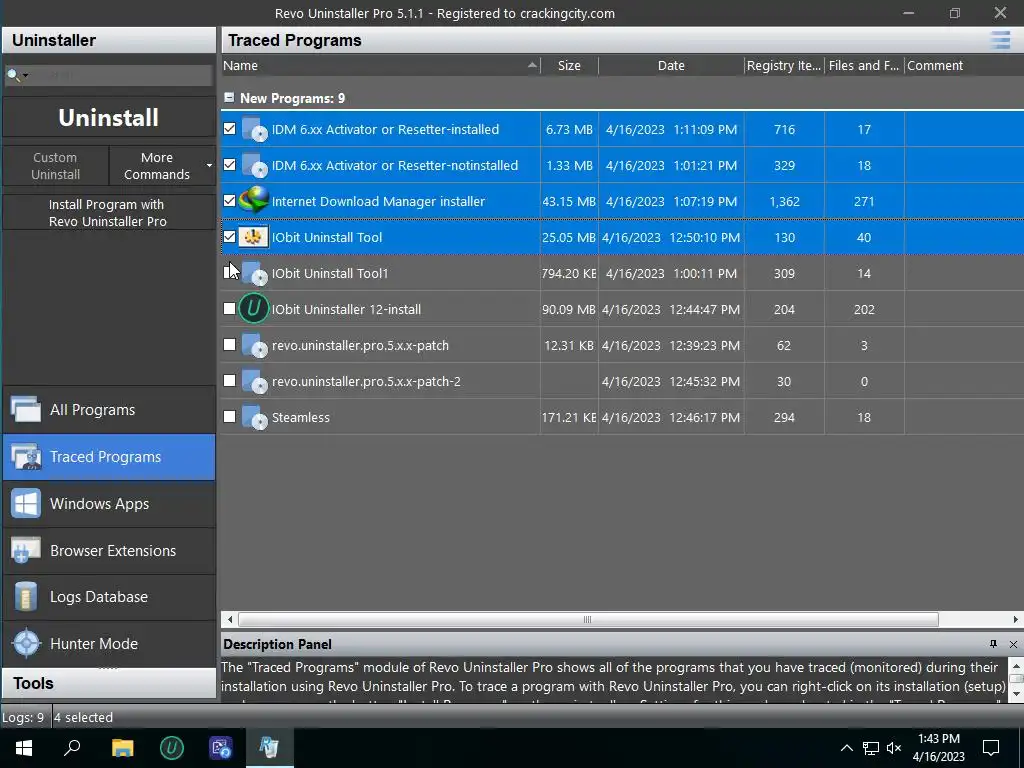Click the Traced Programs sidebar icon
This screenshot has width=1024, height=768.
click(x=25, y=457)
